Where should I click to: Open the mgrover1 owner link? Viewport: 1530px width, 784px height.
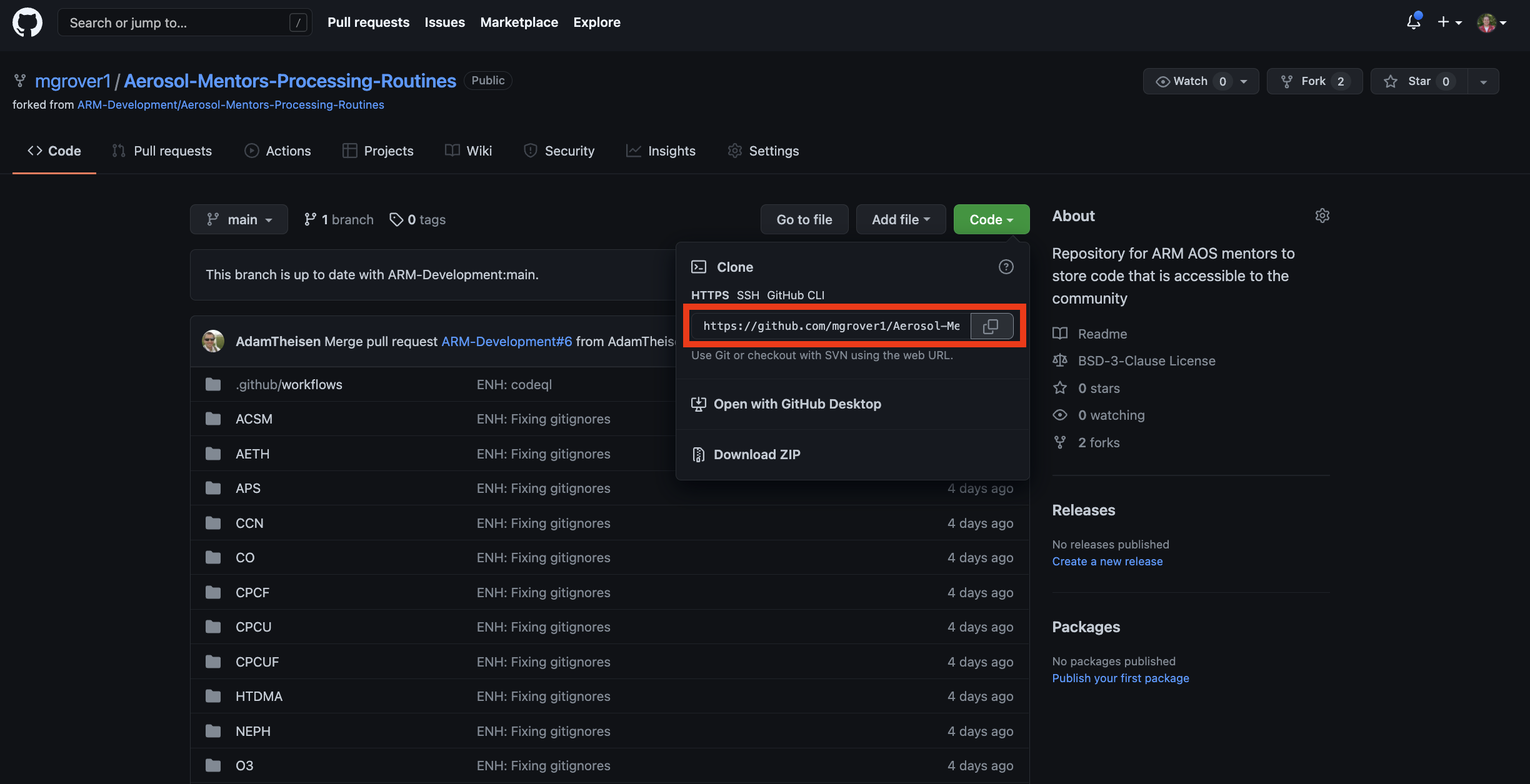pyautogui.click(x=72, y=81)
